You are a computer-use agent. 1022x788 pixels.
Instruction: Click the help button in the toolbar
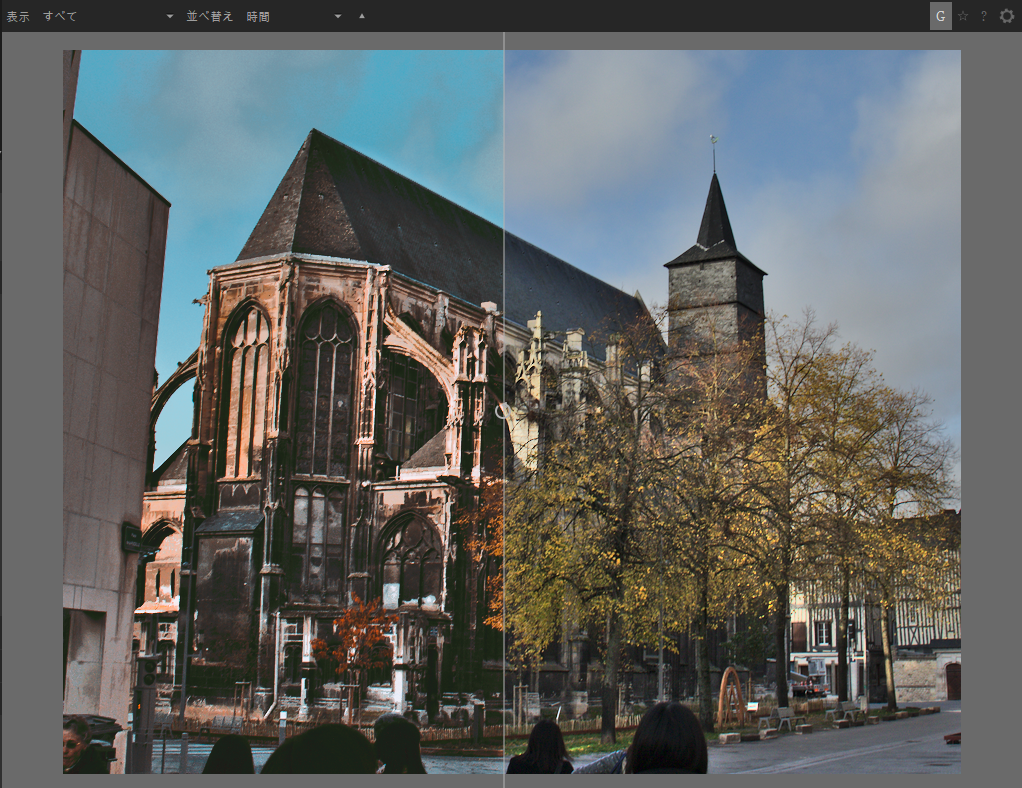coord(983,16)
